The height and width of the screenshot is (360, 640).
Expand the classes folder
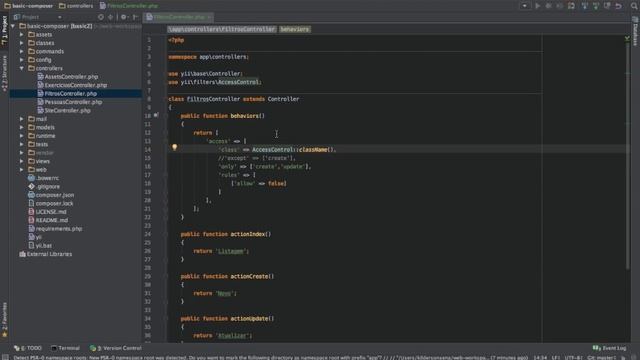[22, 43]
